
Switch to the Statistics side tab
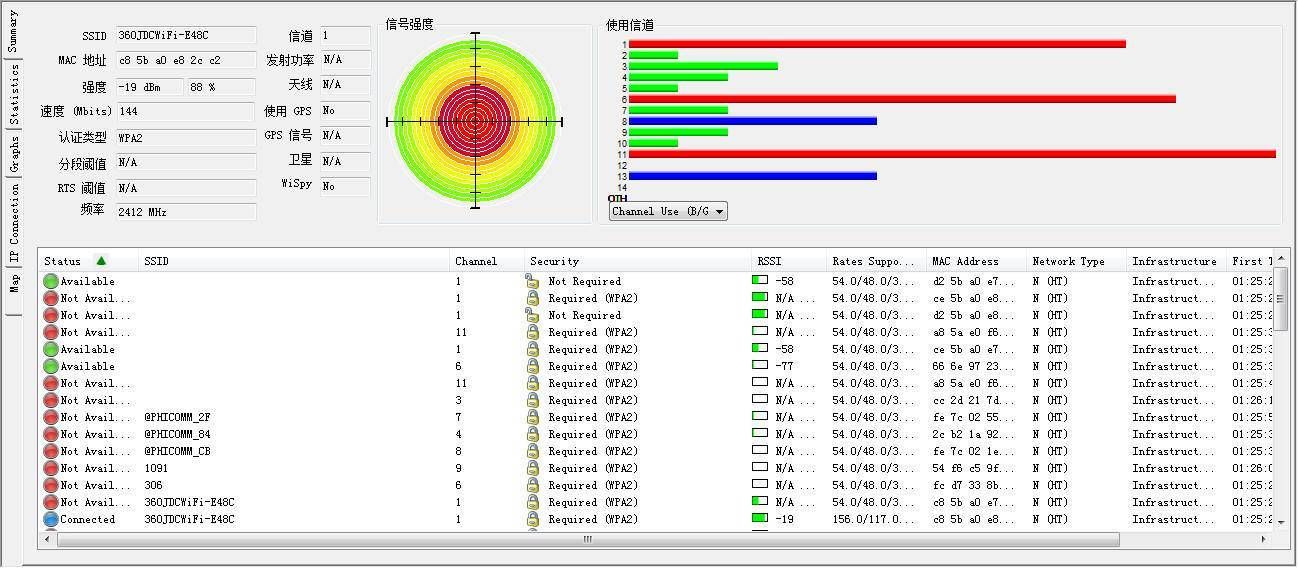(x=14, y=94)
